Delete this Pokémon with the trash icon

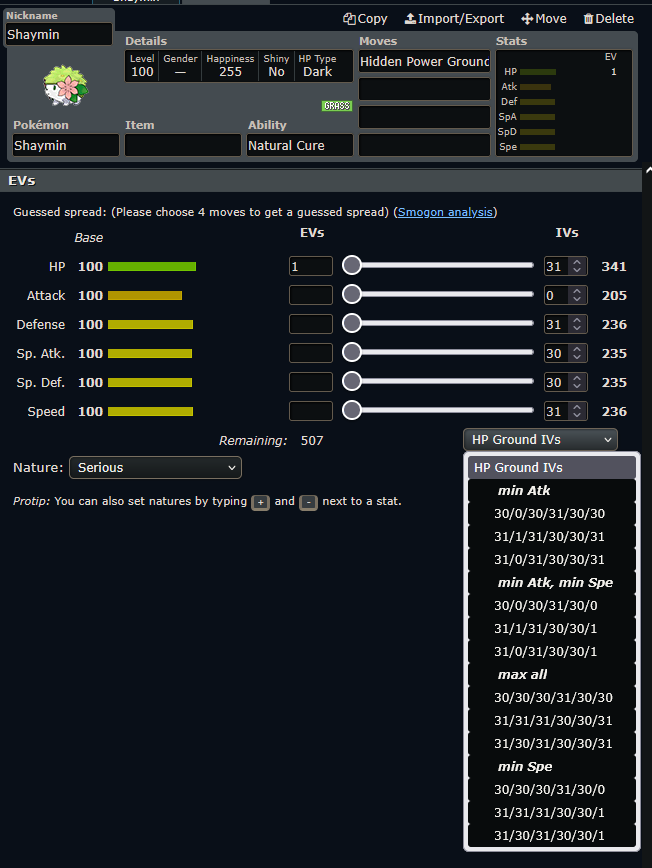608,19
